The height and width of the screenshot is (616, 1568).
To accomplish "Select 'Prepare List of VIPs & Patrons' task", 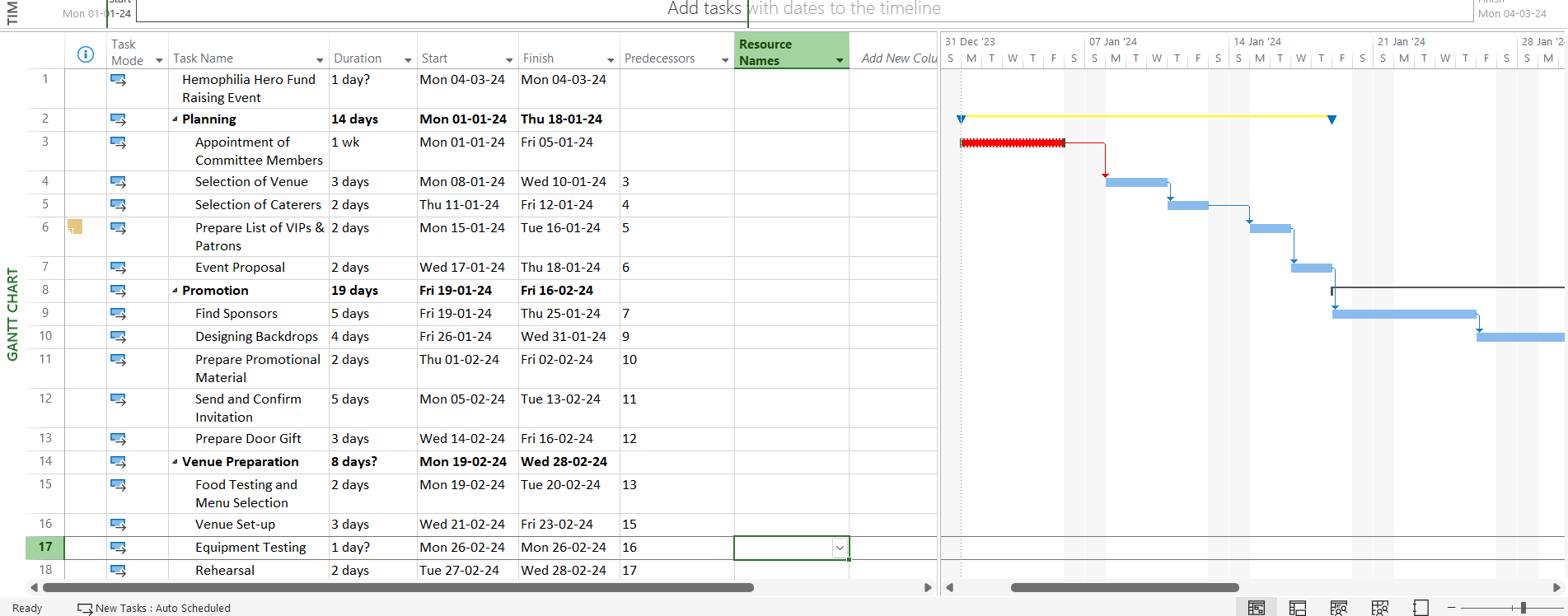I will 260,236.
